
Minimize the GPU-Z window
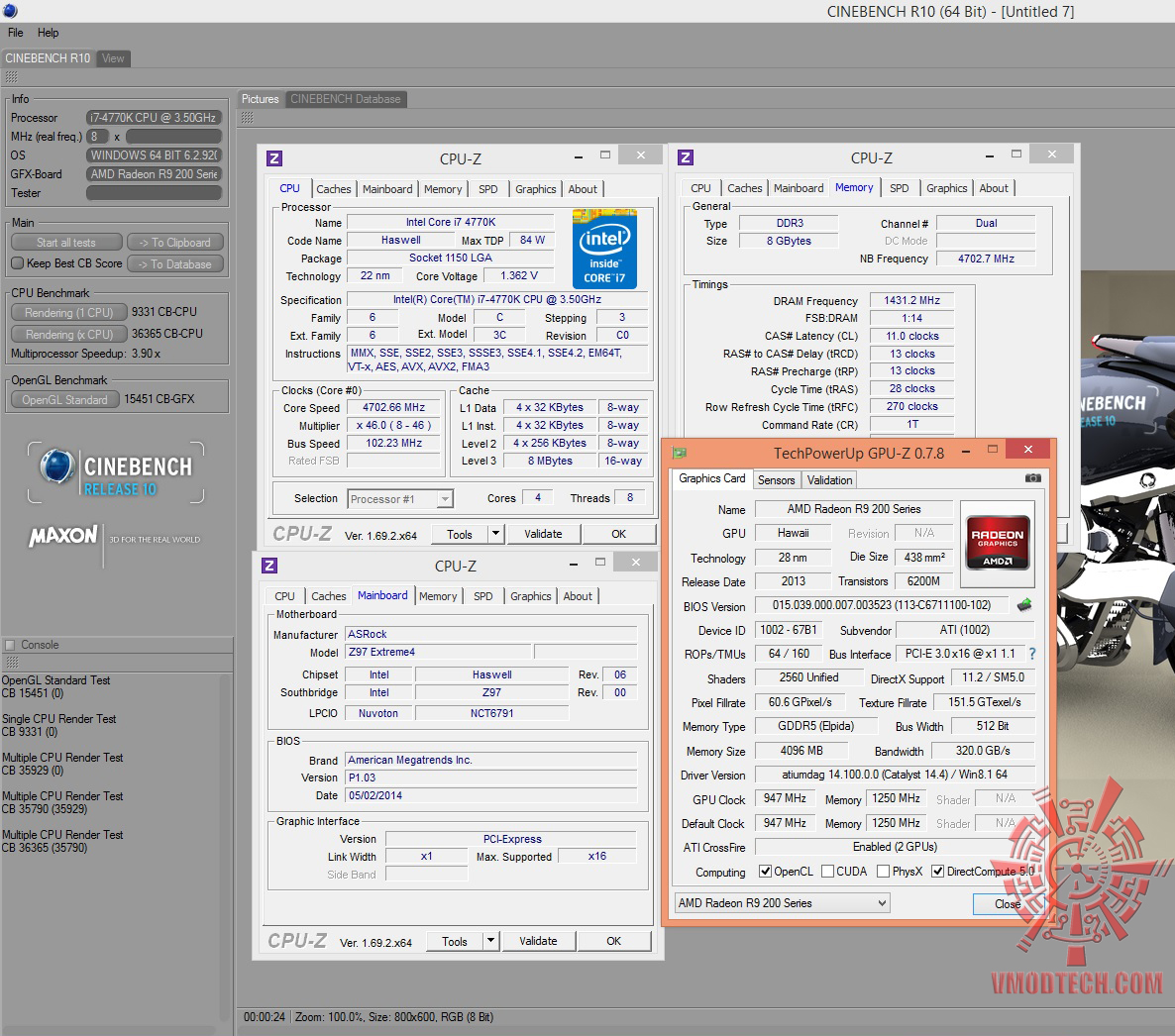pos(966,451)
